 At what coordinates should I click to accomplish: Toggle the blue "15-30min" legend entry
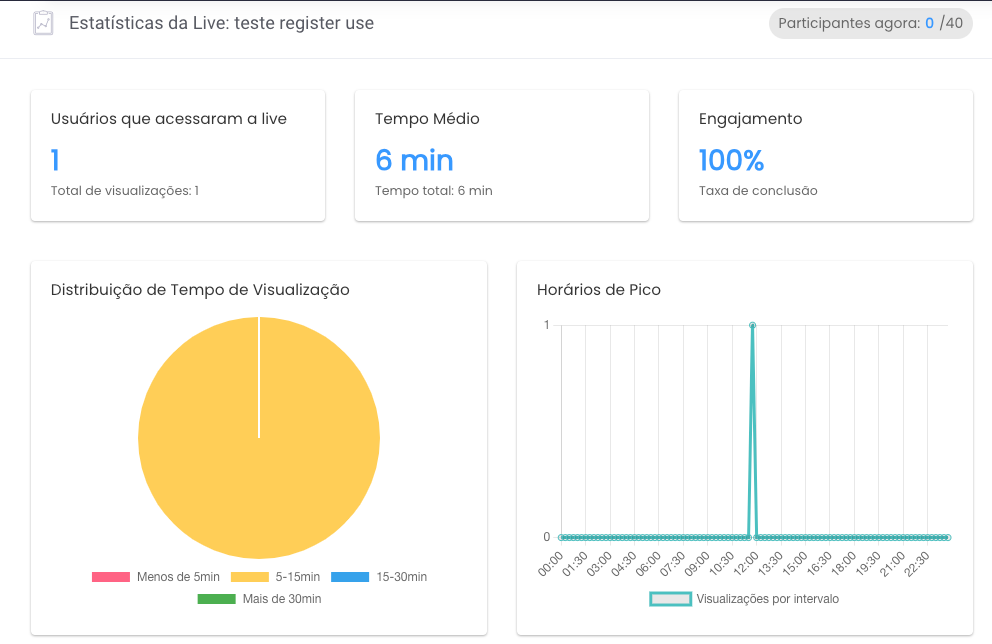click(350, 577)
